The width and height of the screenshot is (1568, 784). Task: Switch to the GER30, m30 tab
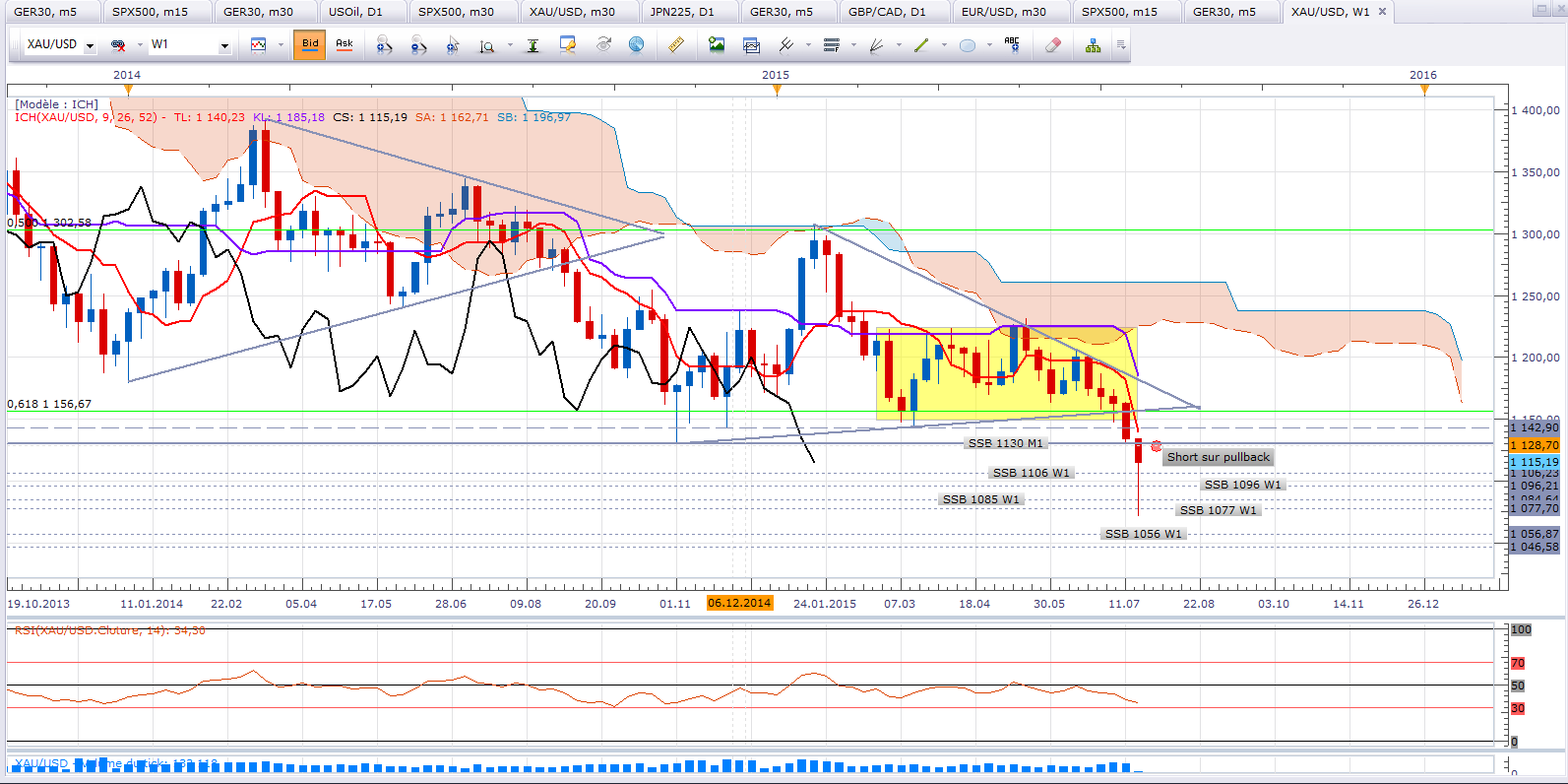coord(259,12)
